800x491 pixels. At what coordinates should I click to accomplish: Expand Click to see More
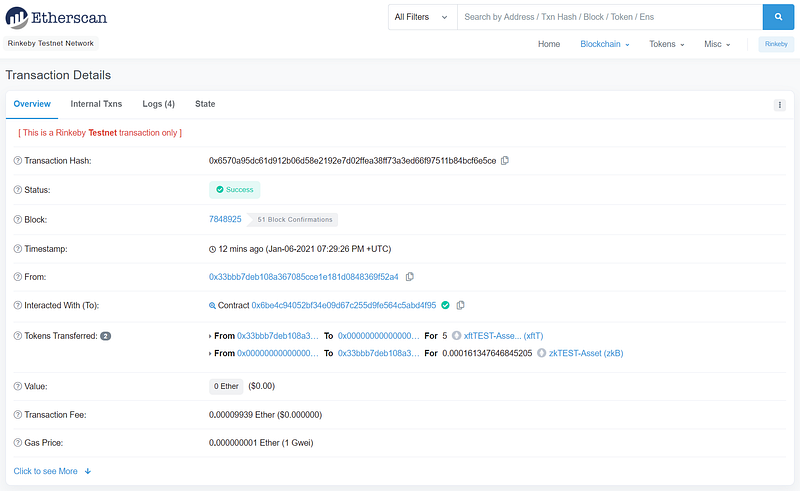click(52, 471)
